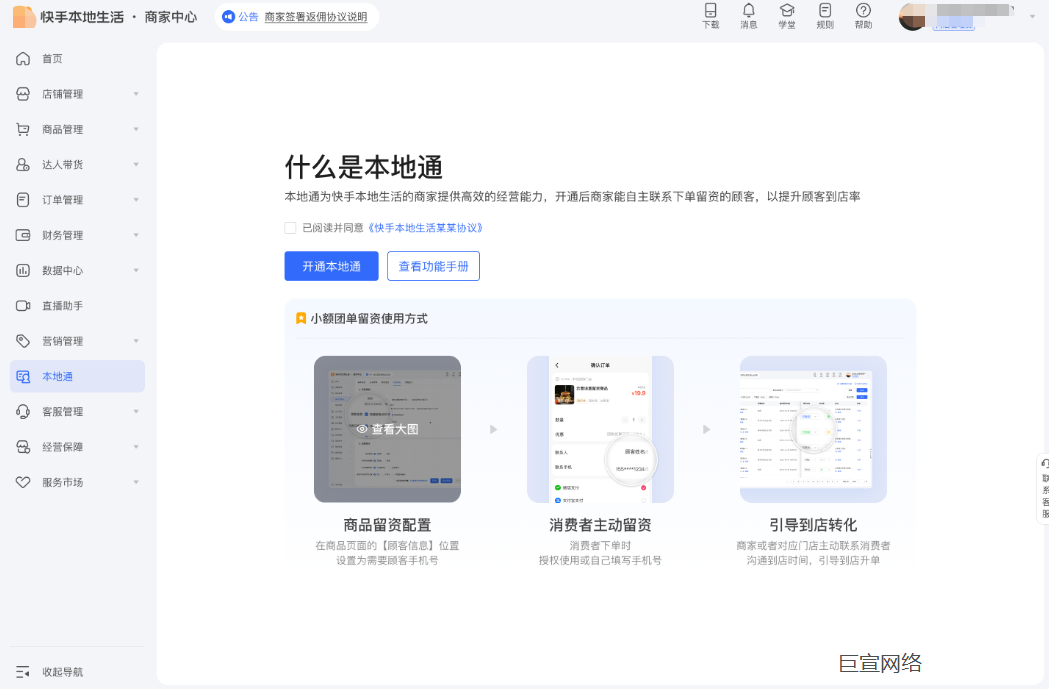This screenshot has height=689, width=1049.
Task: Open 《快手本地生活某某协议》 agreement link
Action: [x=428, y=228]
